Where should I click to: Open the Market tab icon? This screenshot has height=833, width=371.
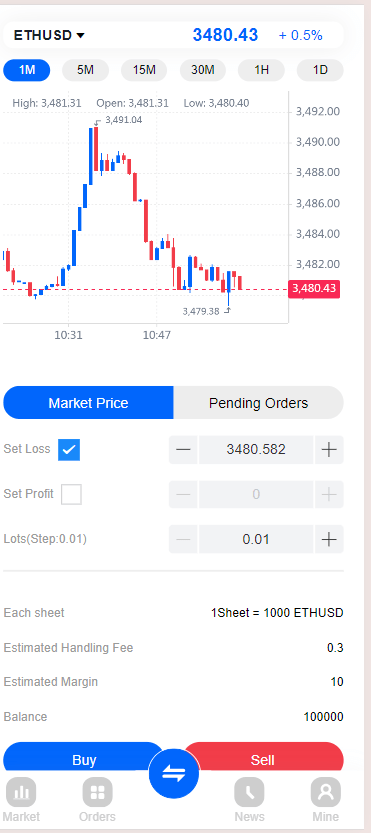[x=21, y=792]
